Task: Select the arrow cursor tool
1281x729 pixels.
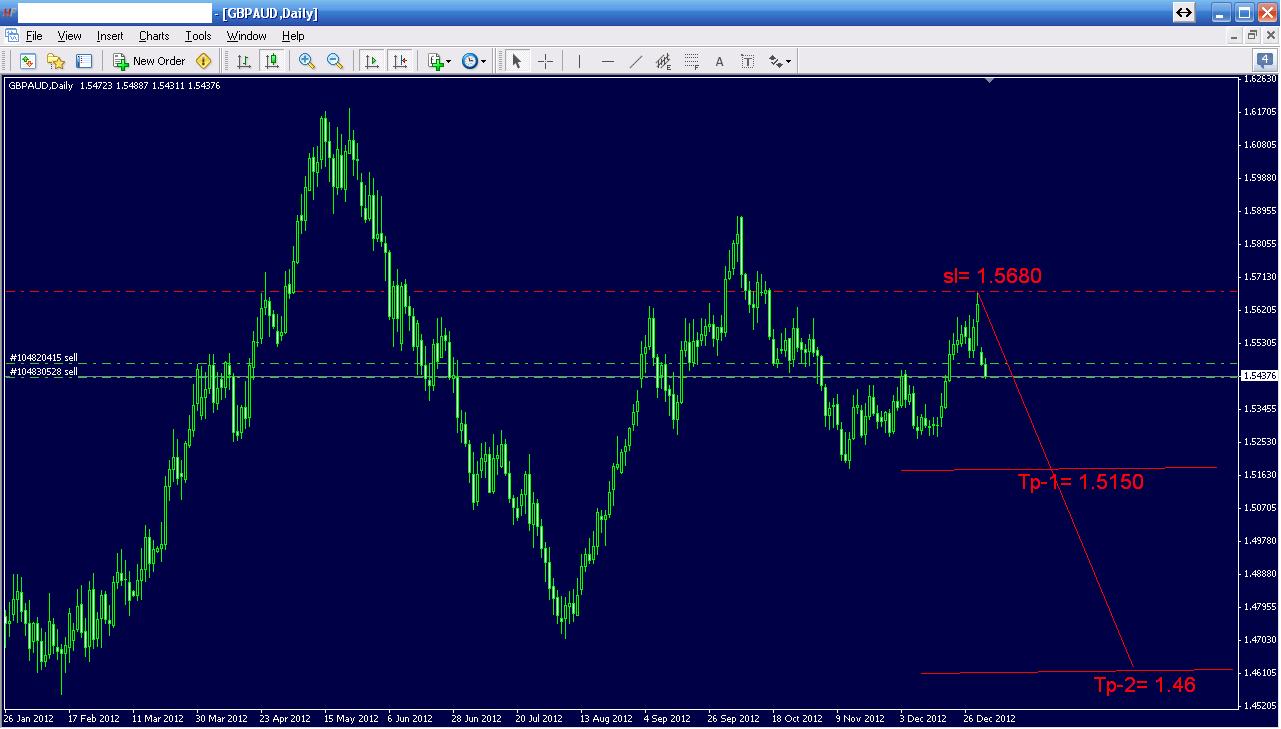Action: [x=517, y=61]
